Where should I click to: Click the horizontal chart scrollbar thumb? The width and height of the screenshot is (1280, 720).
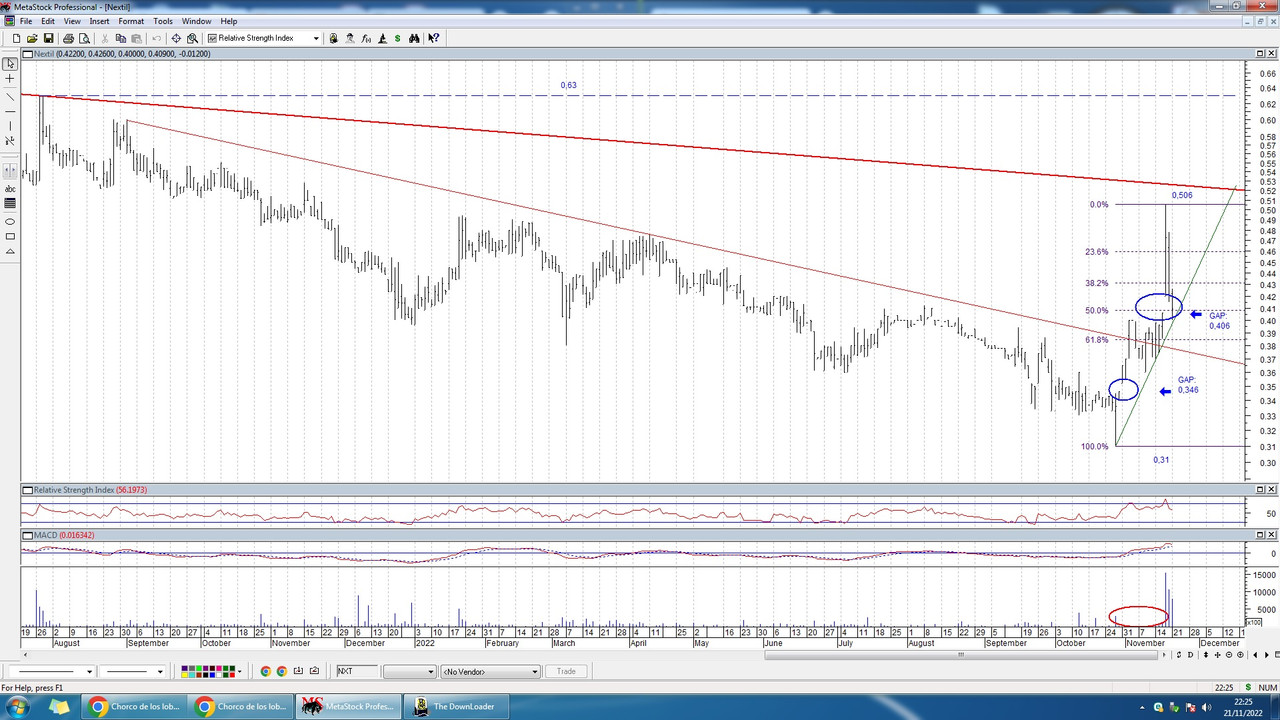(x=961, y=655)
